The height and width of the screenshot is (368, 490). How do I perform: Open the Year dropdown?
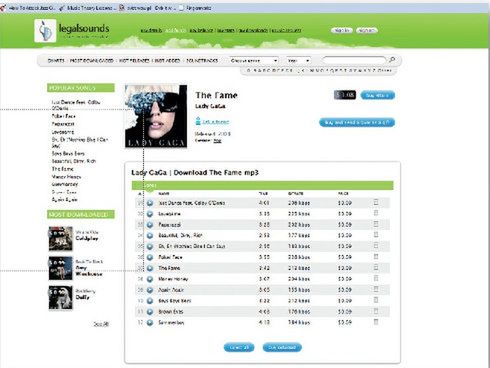click(298, 61)
